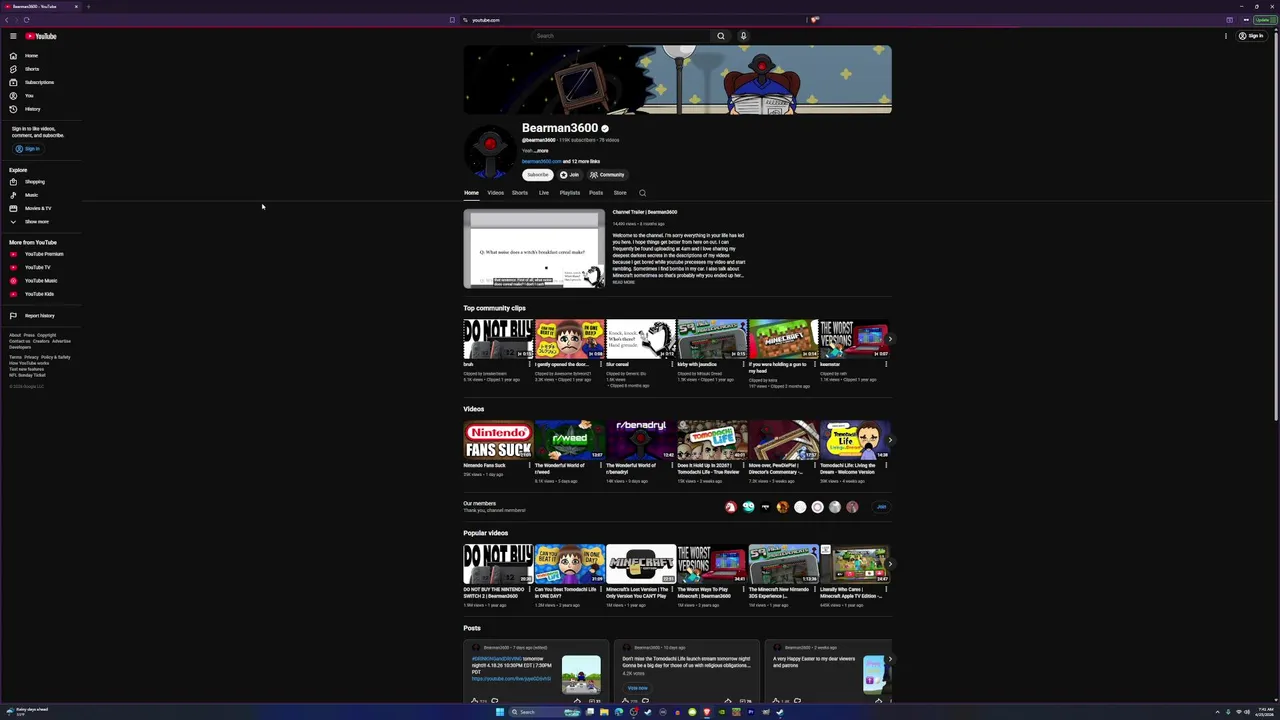Advance the Videos row carousel
The image size is (1280, 720).
pos(890,440)
